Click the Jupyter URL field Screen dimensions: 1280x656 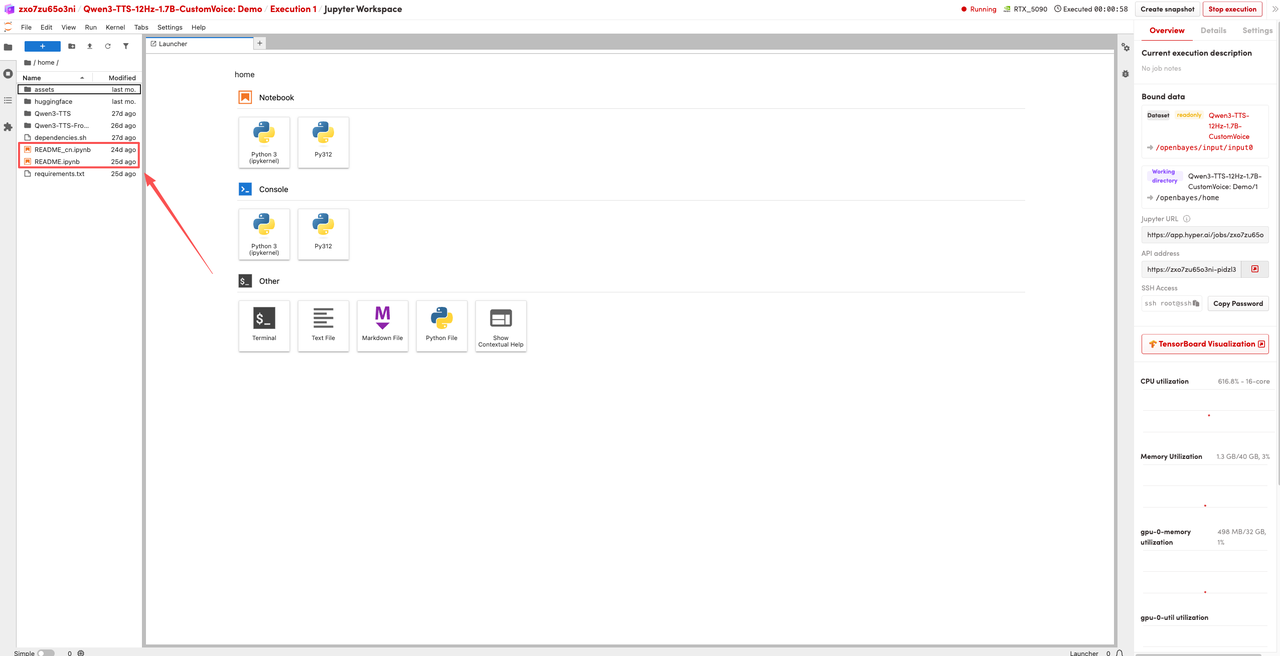1205,235
